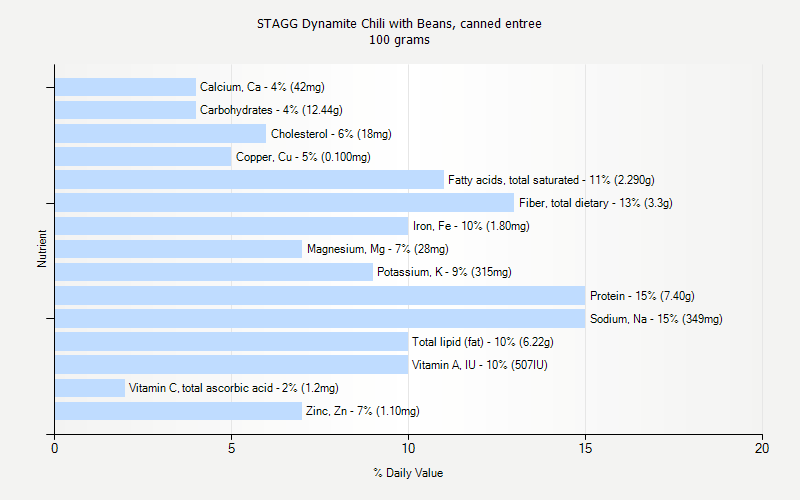This screenshot has height=500, width=800.
Task: Click the vertical 'Nutrient' axis title
Action: pyautogui.click(x=42, y=248)
